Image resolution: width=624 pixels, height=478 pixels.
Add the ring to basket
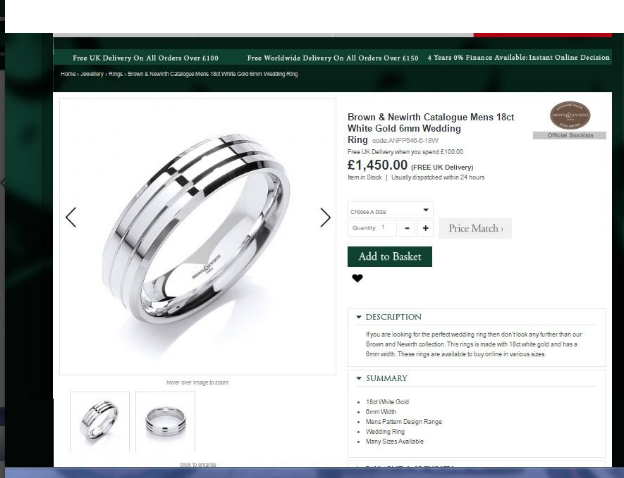click(390, 256)
